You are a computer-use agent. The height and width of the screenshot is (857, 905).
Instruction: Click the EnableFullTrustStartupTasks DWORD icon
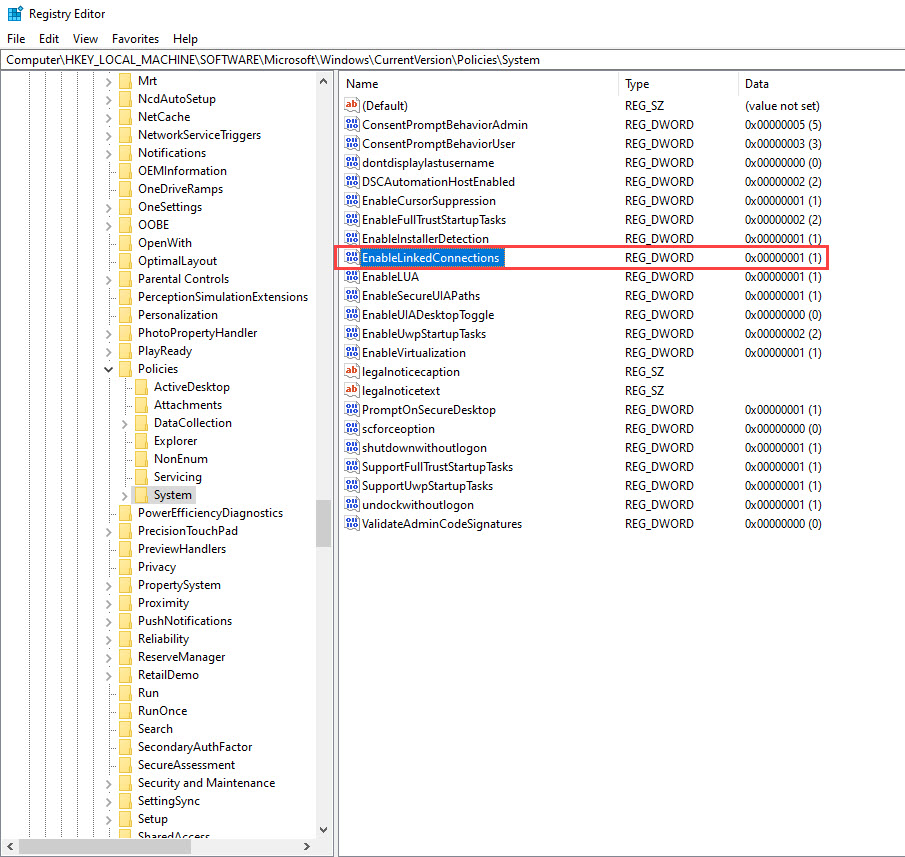coord(351,219)
